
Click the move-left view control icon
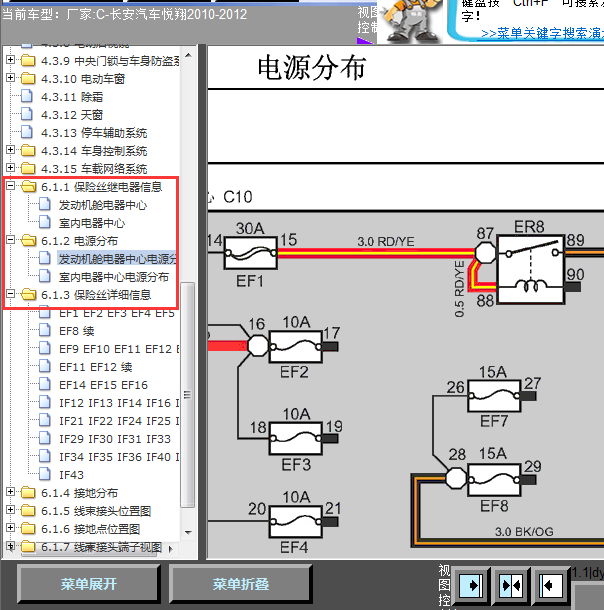[550, 585]
